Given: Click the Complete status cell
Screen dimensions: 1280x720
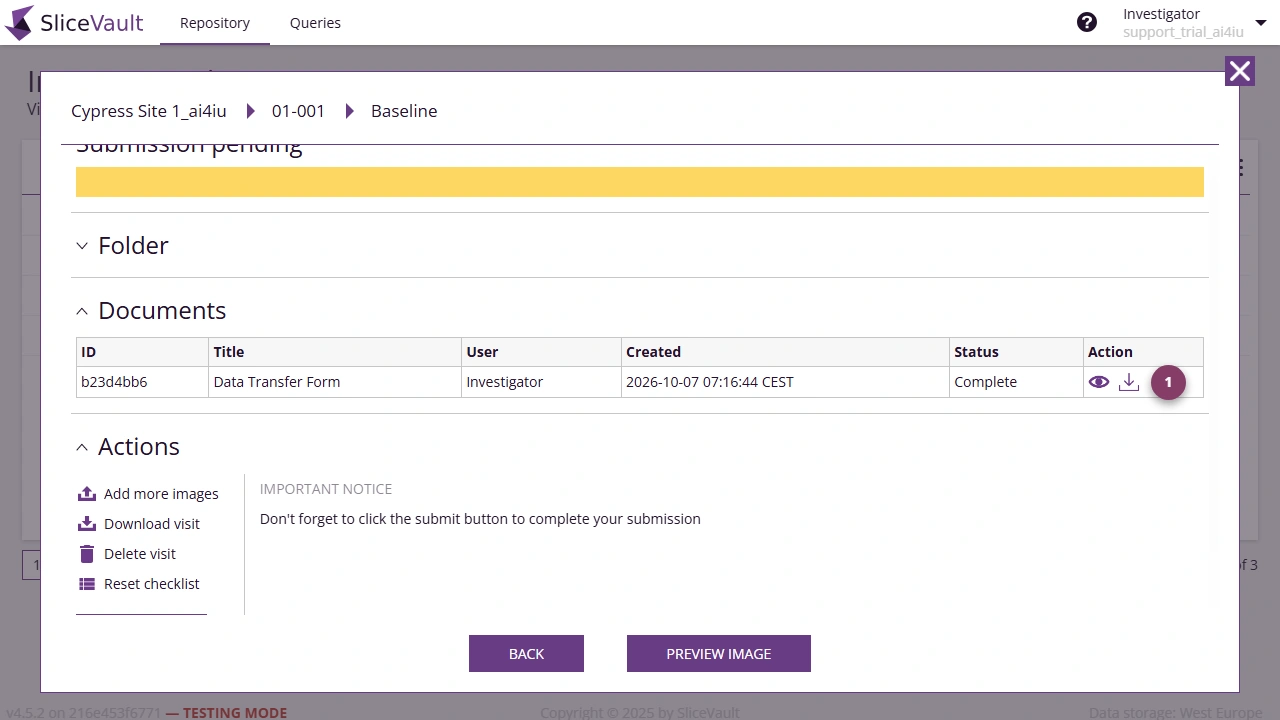Looking at the screenshot, I should click(1016, 382).
